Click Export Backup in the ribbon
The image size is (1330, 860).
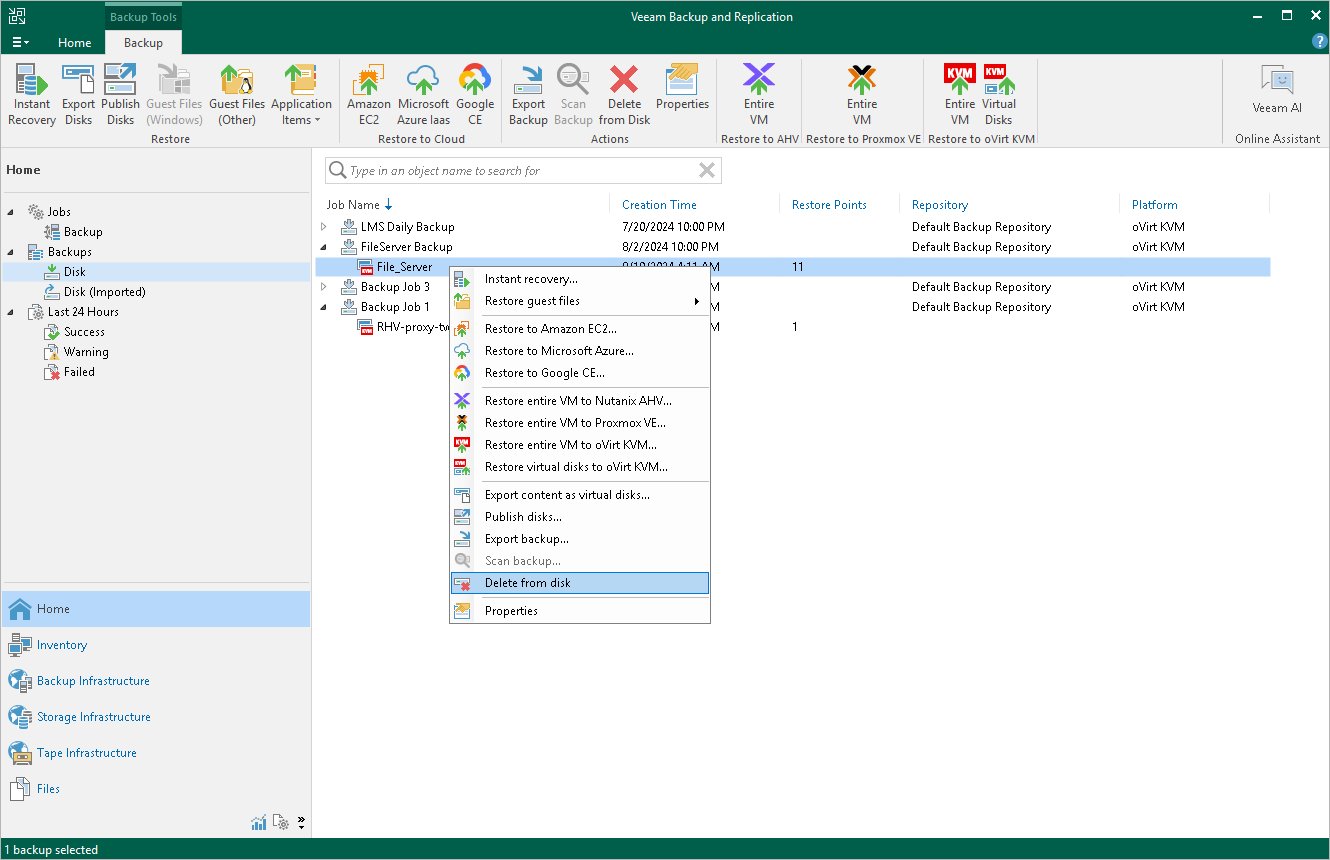click(x=528, y=95)
